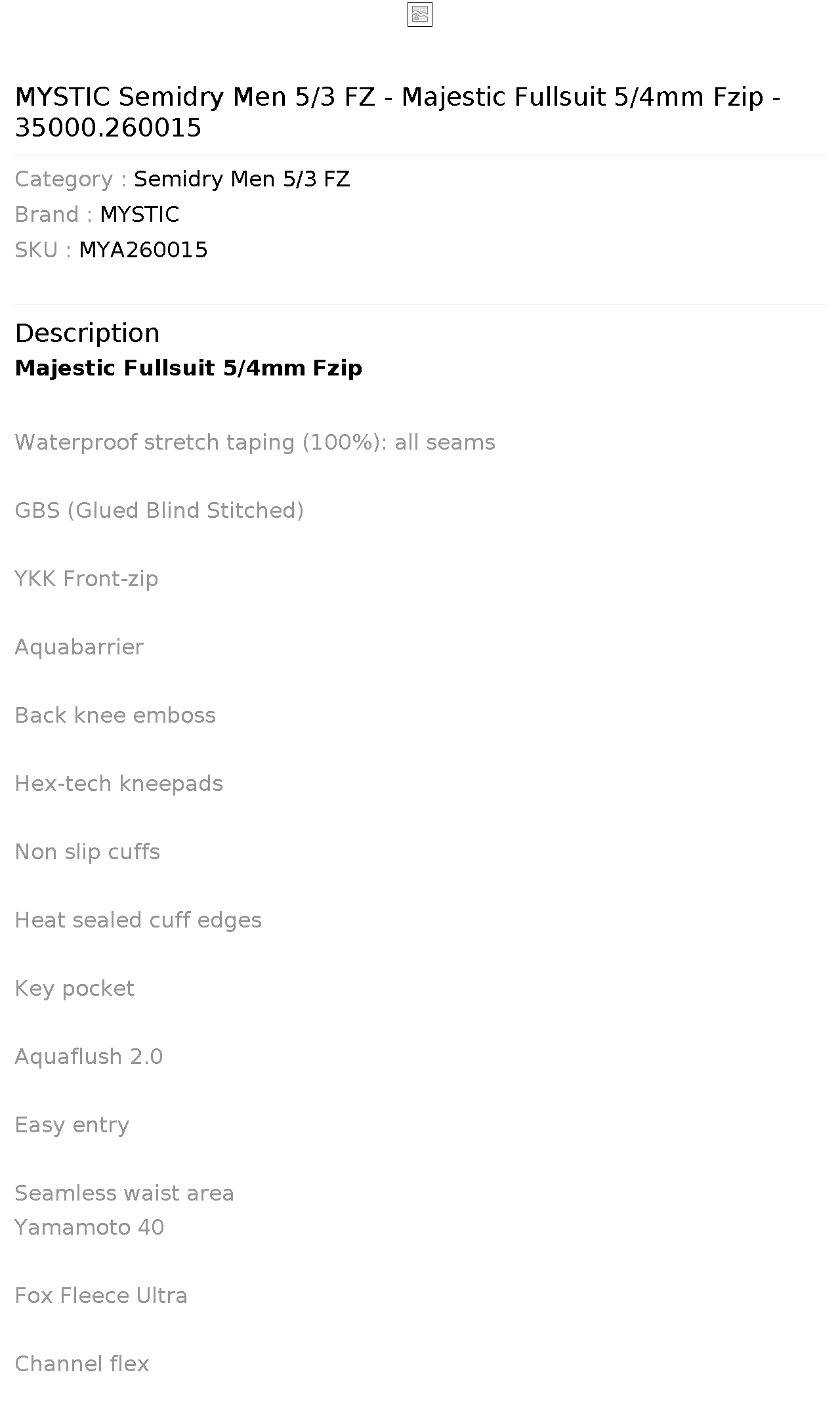Viewport: 840px width, 1408px height.
Task: Click the bold Majestic Fullsuit 5/4mm Fzip subtitle
Action: (188, 368)
